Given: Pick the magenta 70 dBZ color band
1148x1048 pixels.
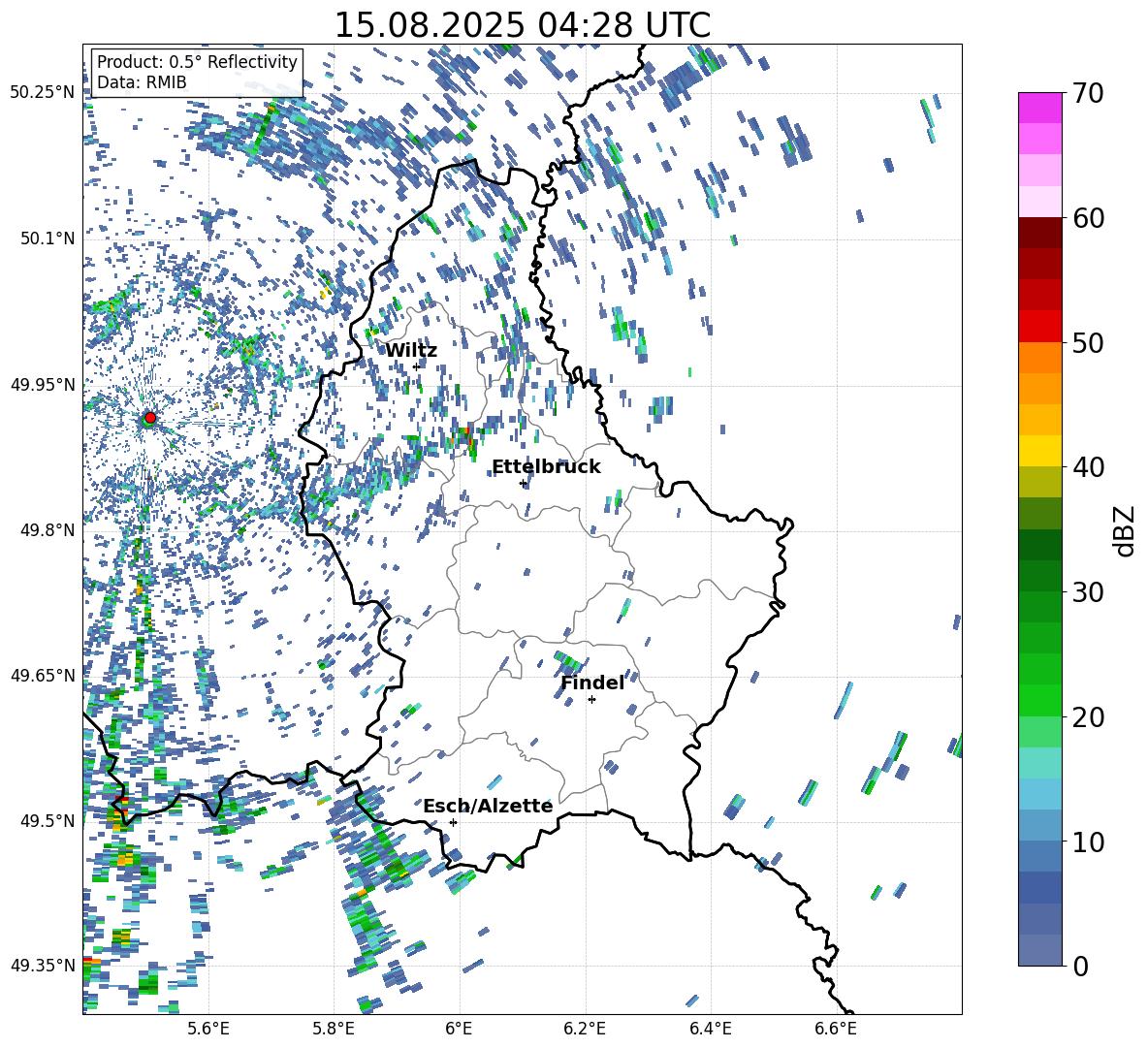Looking at the screenshot, I should (1040, 108).
